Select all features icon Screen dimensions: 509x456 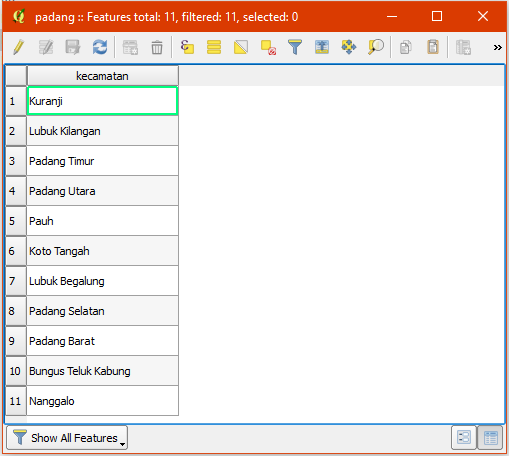coord(214,47)
